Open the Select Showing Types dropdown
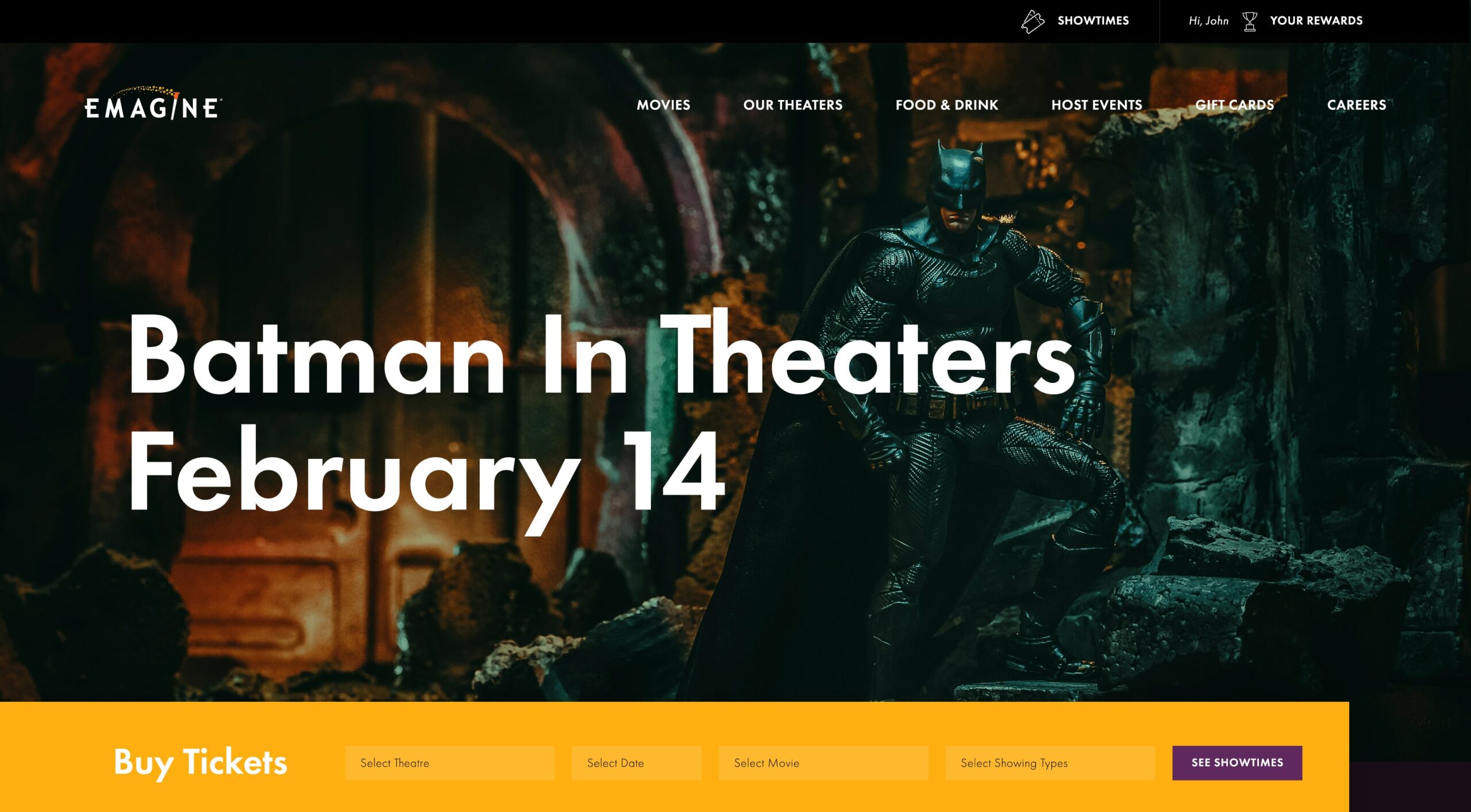Viewport: 1471px width, 812px height. pos(1049,763)
